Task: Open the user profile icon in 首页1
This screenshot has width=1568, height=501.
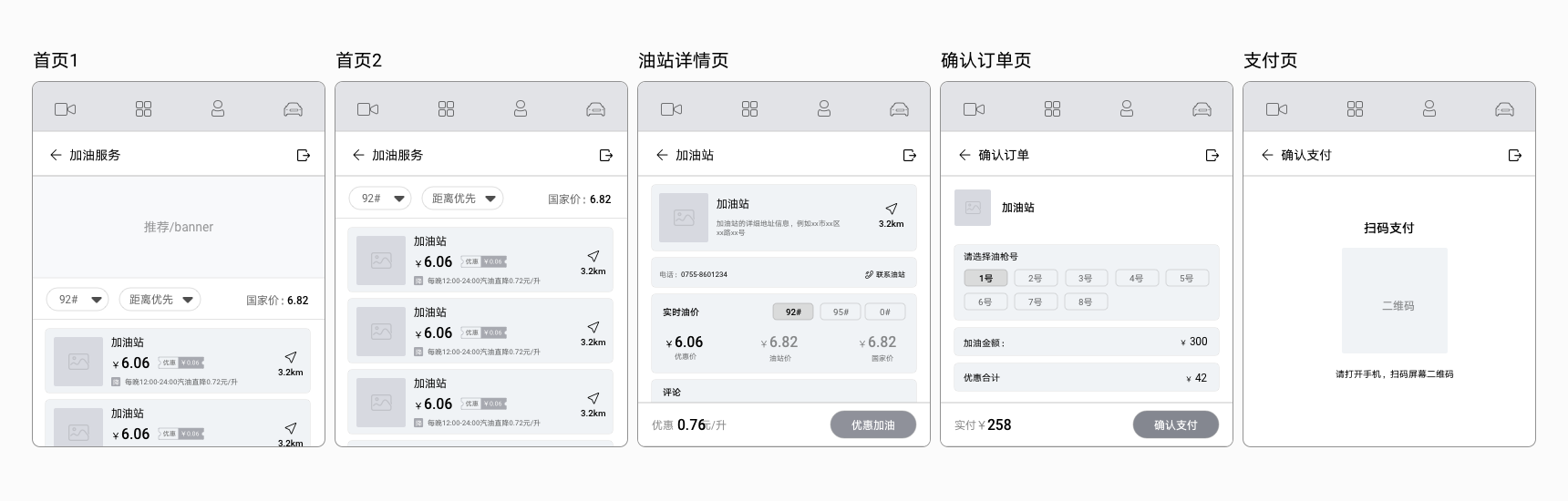Action: (218, 108)
